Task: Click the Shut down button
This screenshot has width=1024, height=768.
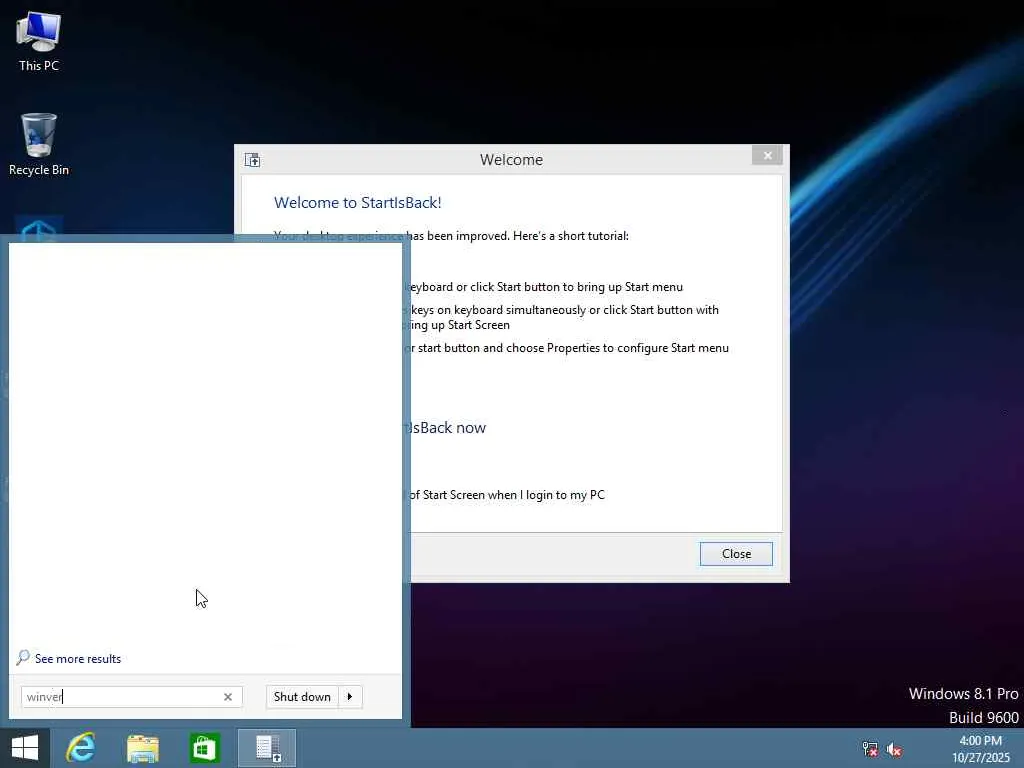Action: [x=302, y=697]
